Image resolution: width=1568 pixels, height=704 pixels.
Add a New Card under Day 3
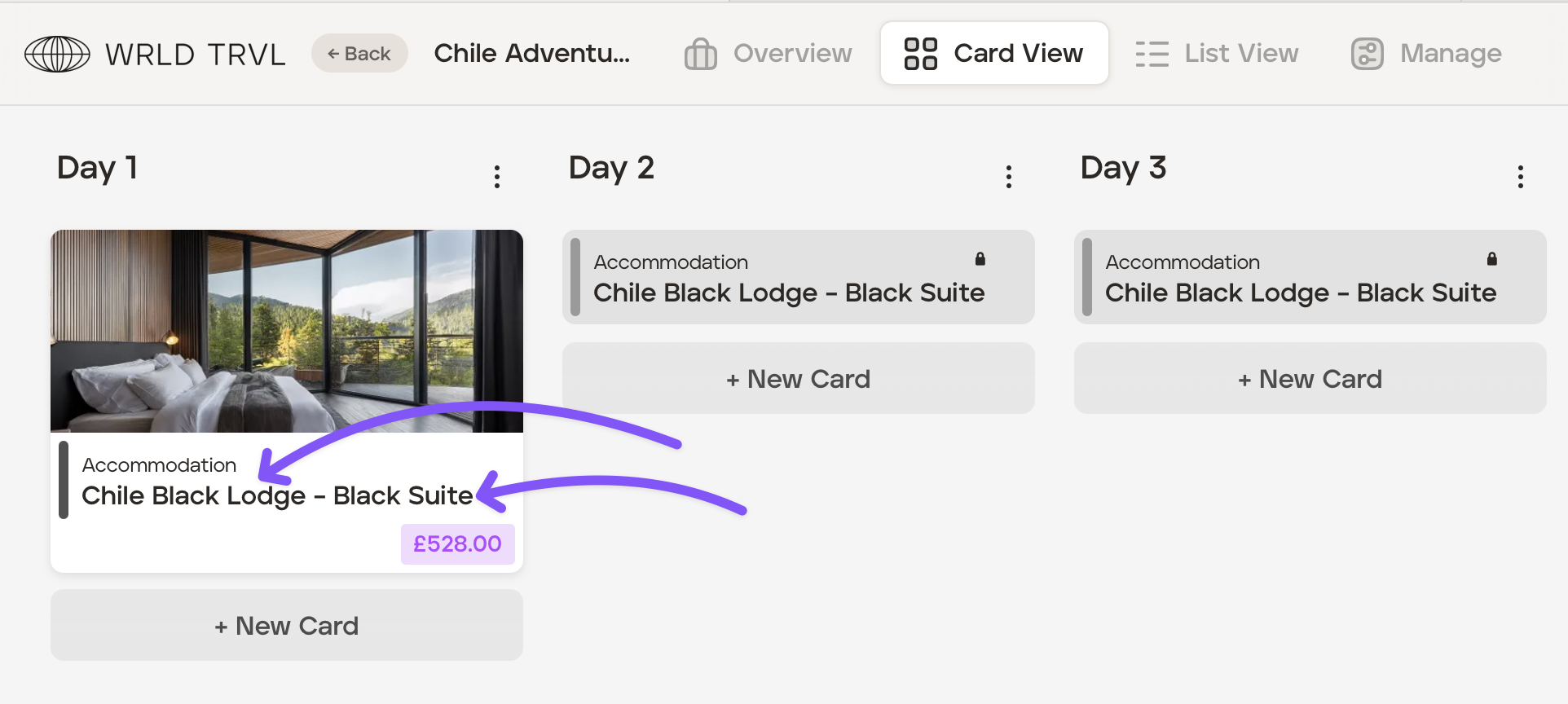tap(1310, 379)
